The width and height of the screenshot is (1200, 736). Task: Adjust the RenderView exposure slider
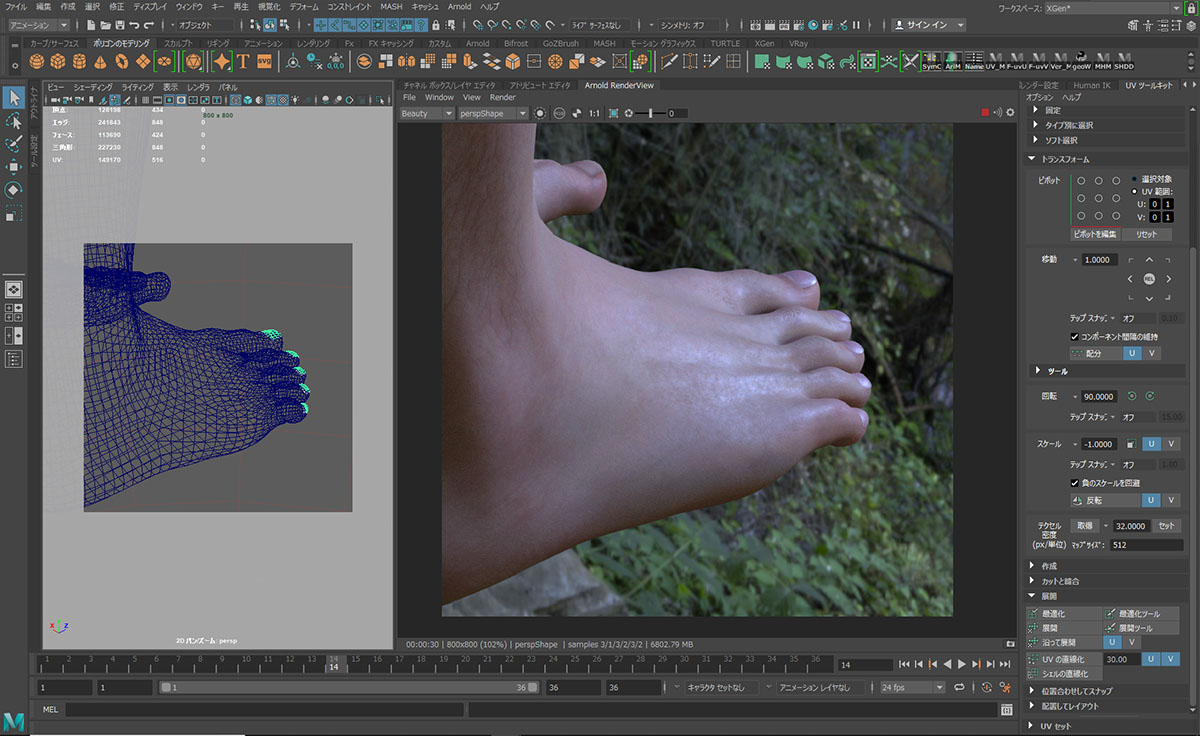652,113
